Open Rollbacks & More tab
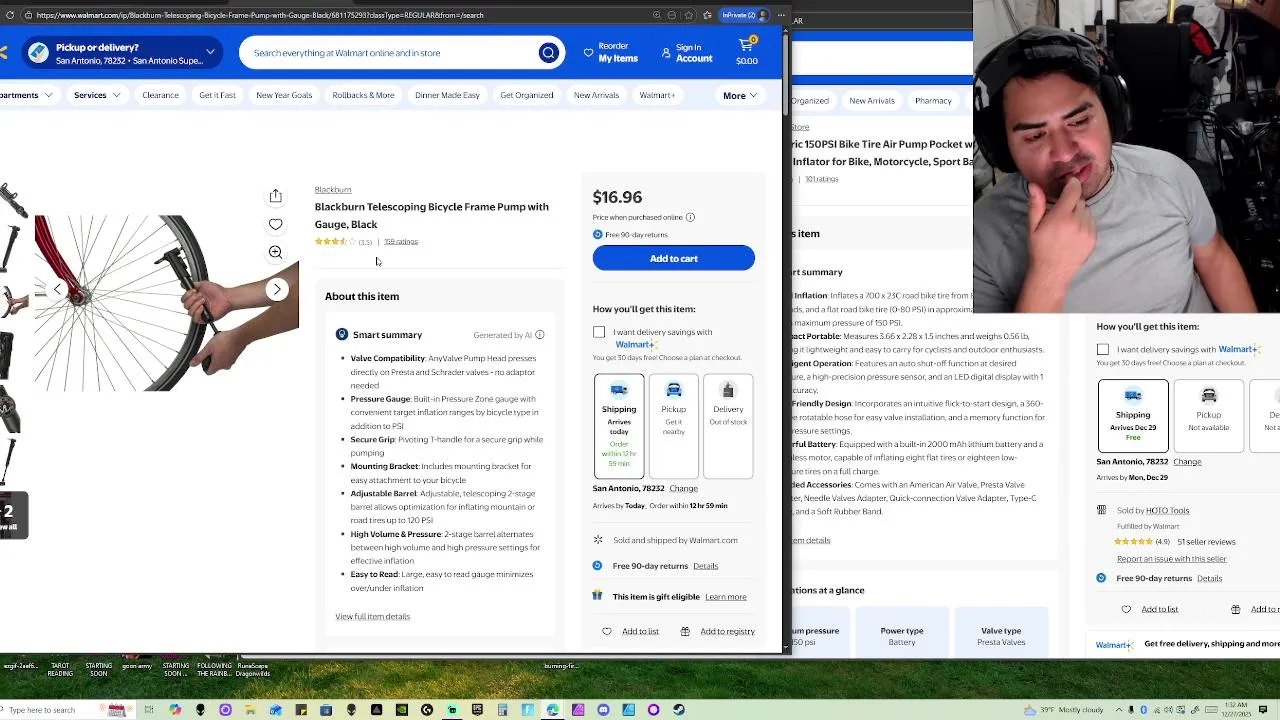This screenshot has height=720, width=1280. click(363, 95)
